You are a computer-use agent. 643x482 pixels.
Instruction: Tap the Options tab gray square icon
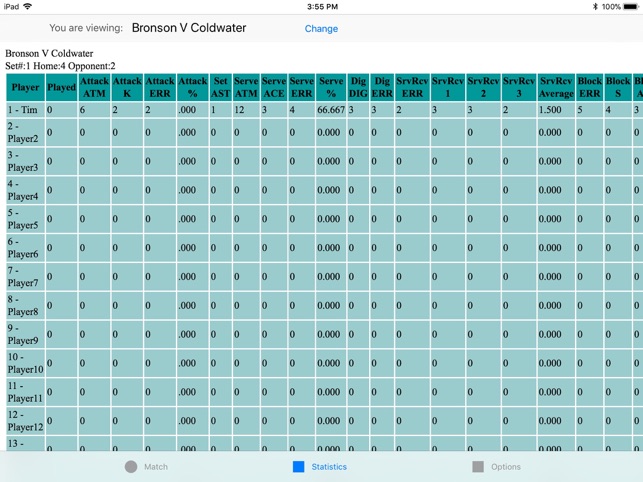[478, 467]
